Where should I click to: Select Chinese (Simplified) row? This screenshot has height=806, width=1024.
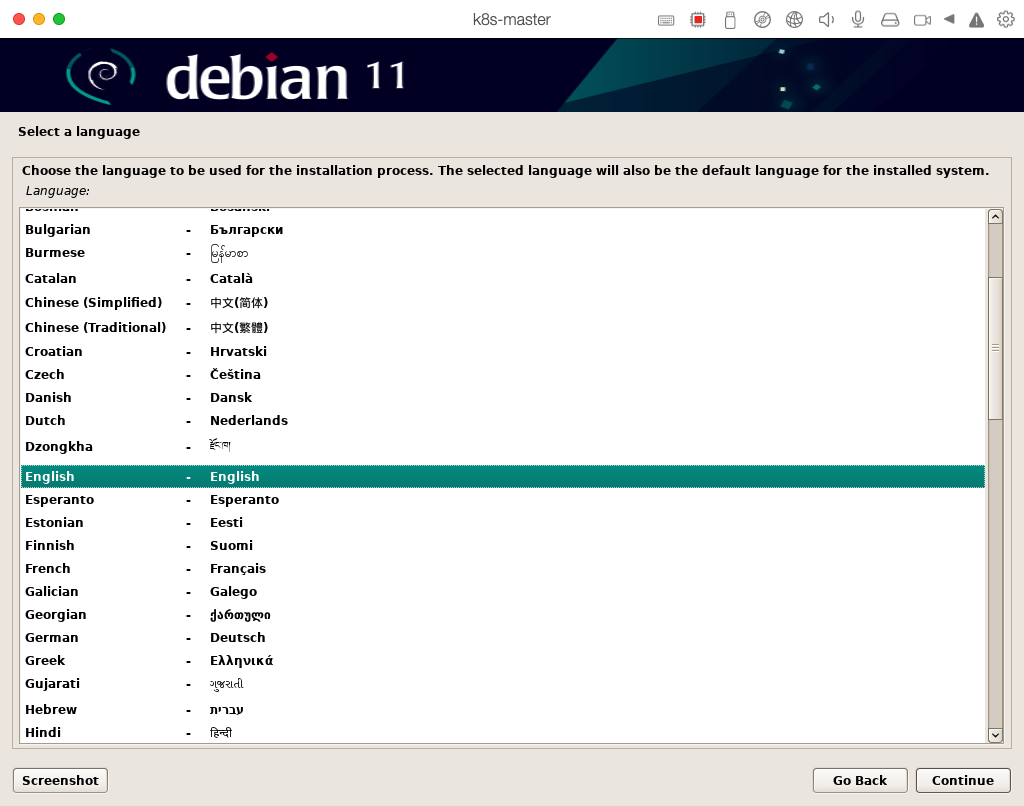(502, 303)
